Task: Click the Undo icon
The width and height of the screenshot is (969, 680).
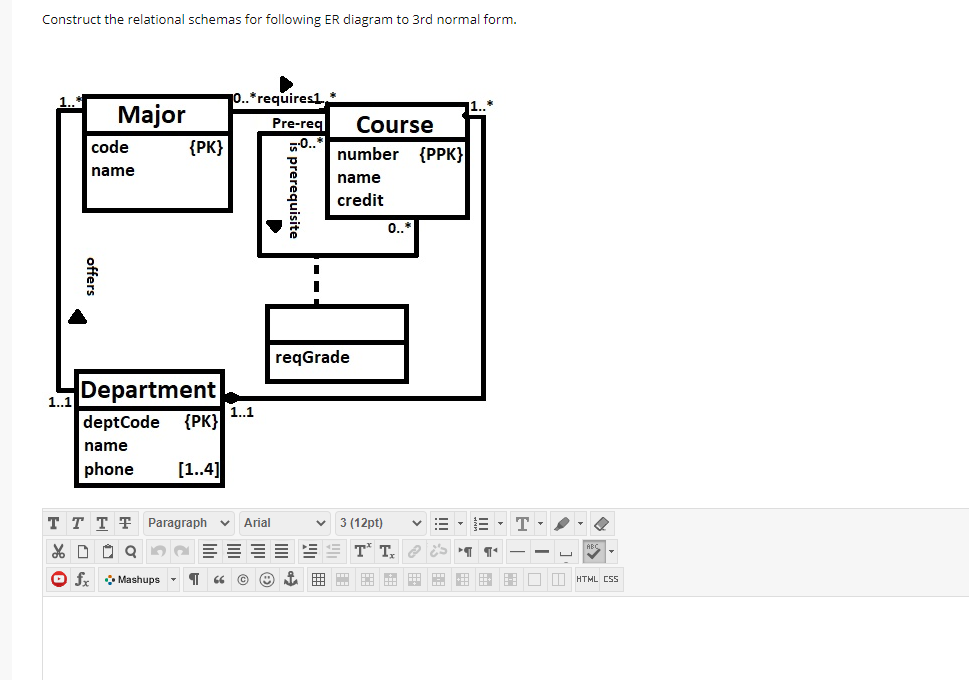Action: pos(159,551)
